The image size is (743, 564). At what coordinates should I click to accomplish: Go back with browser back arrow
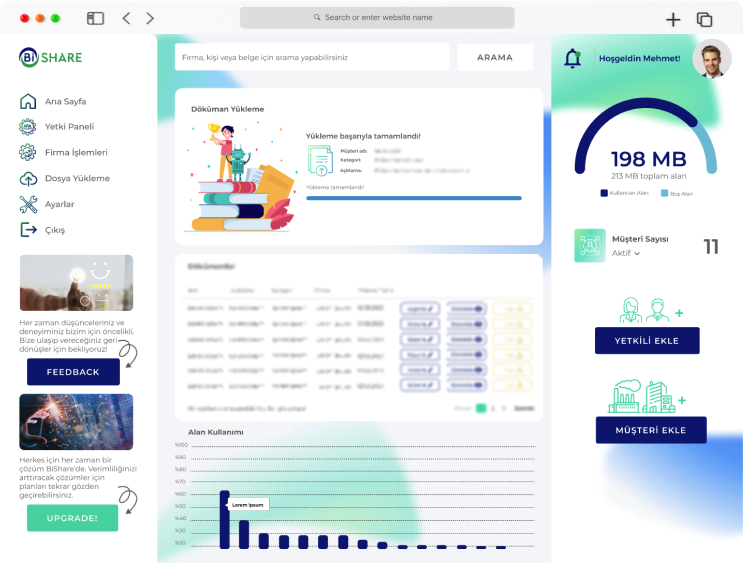tap(126, 18)
